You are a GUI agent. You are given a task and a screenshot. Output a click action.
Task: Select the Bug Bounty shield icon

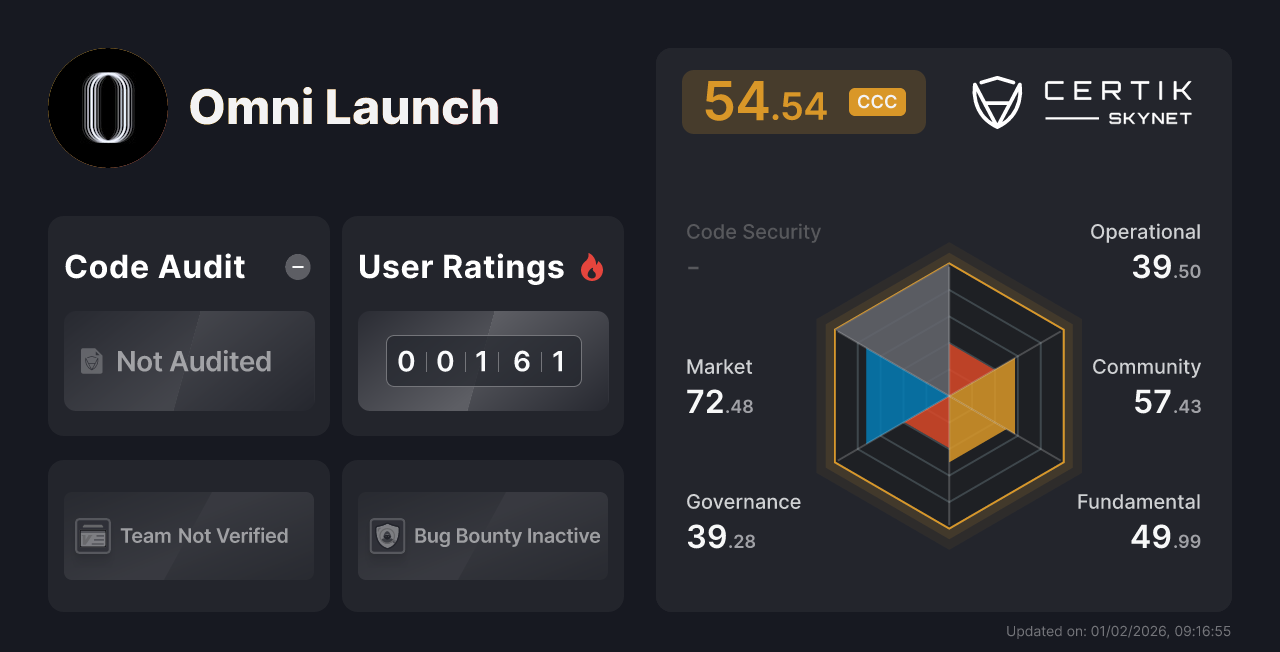coord(389,536)
